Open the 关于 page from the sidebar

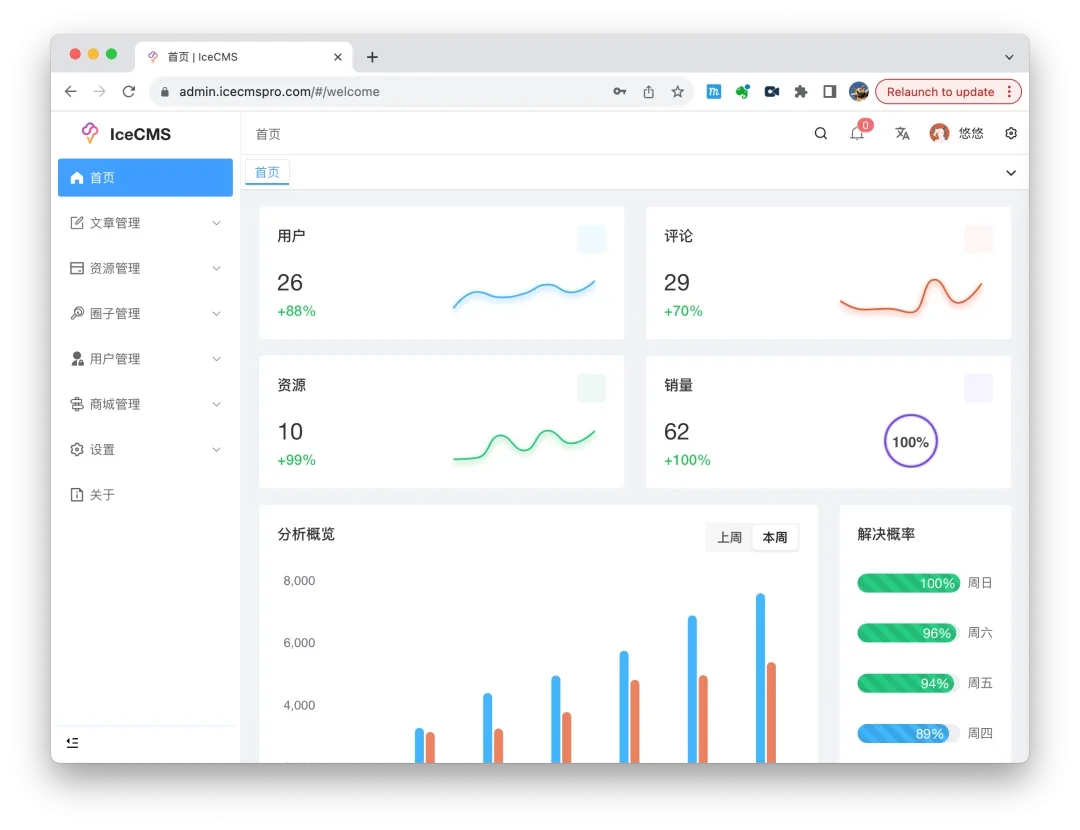[x=101, y=494]
